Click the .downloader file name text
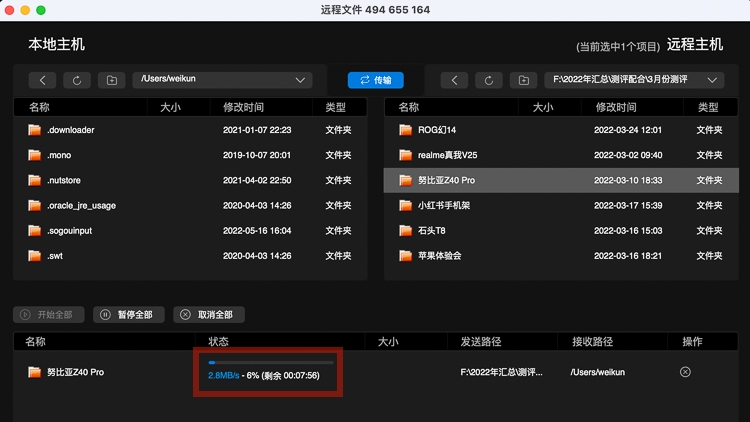 tap(71, 130)
